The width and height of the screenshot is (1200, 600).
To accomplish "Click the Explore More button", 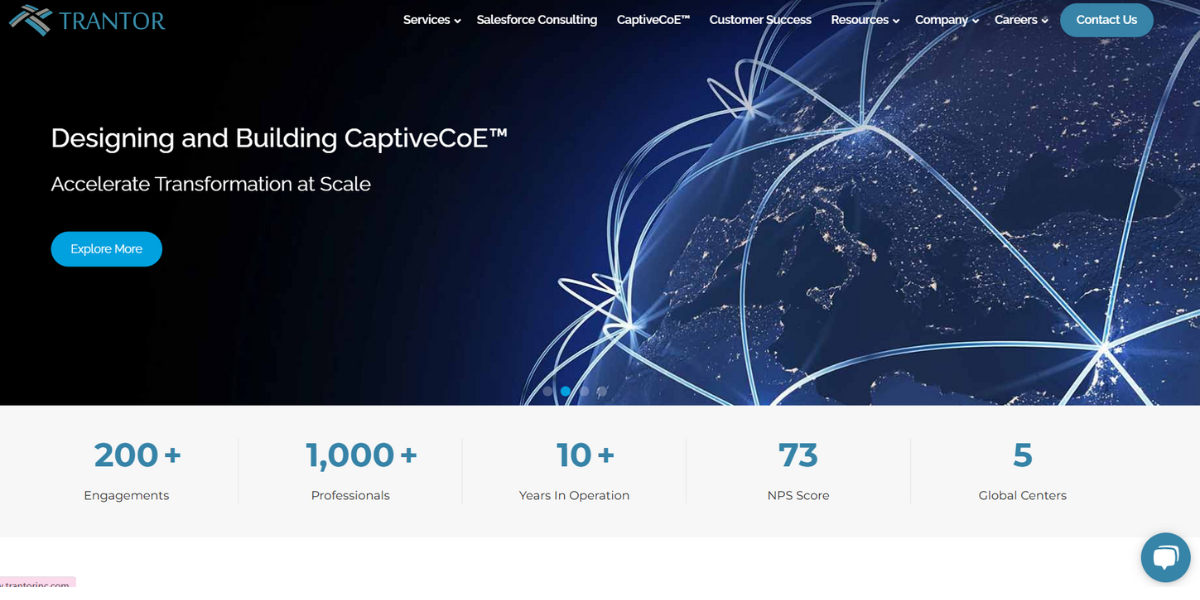I will pos(106,249).
